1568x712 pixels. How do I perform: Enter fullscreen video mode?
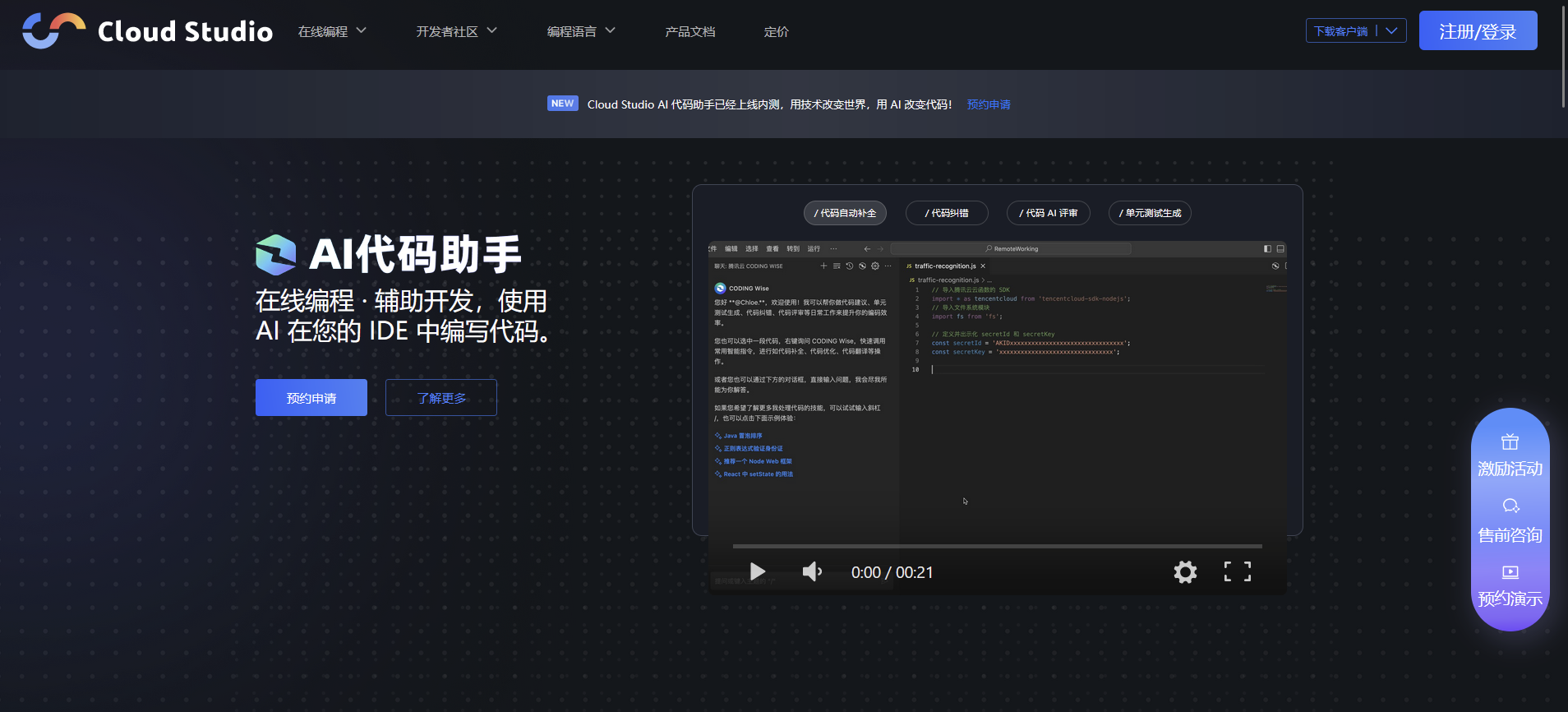tap(1238, 571)
